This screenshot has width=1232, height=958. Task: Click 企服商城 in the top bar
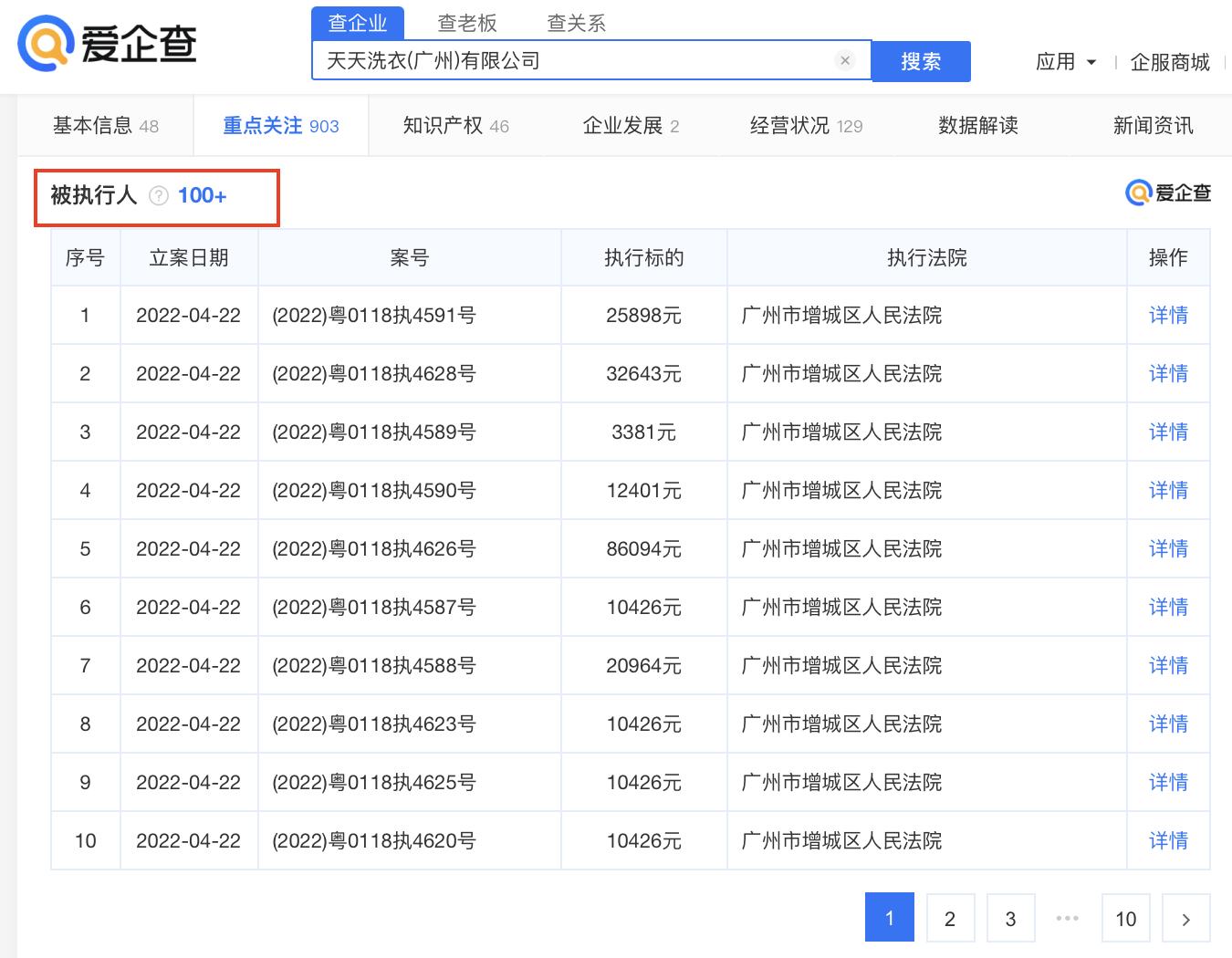[1170, 62]
